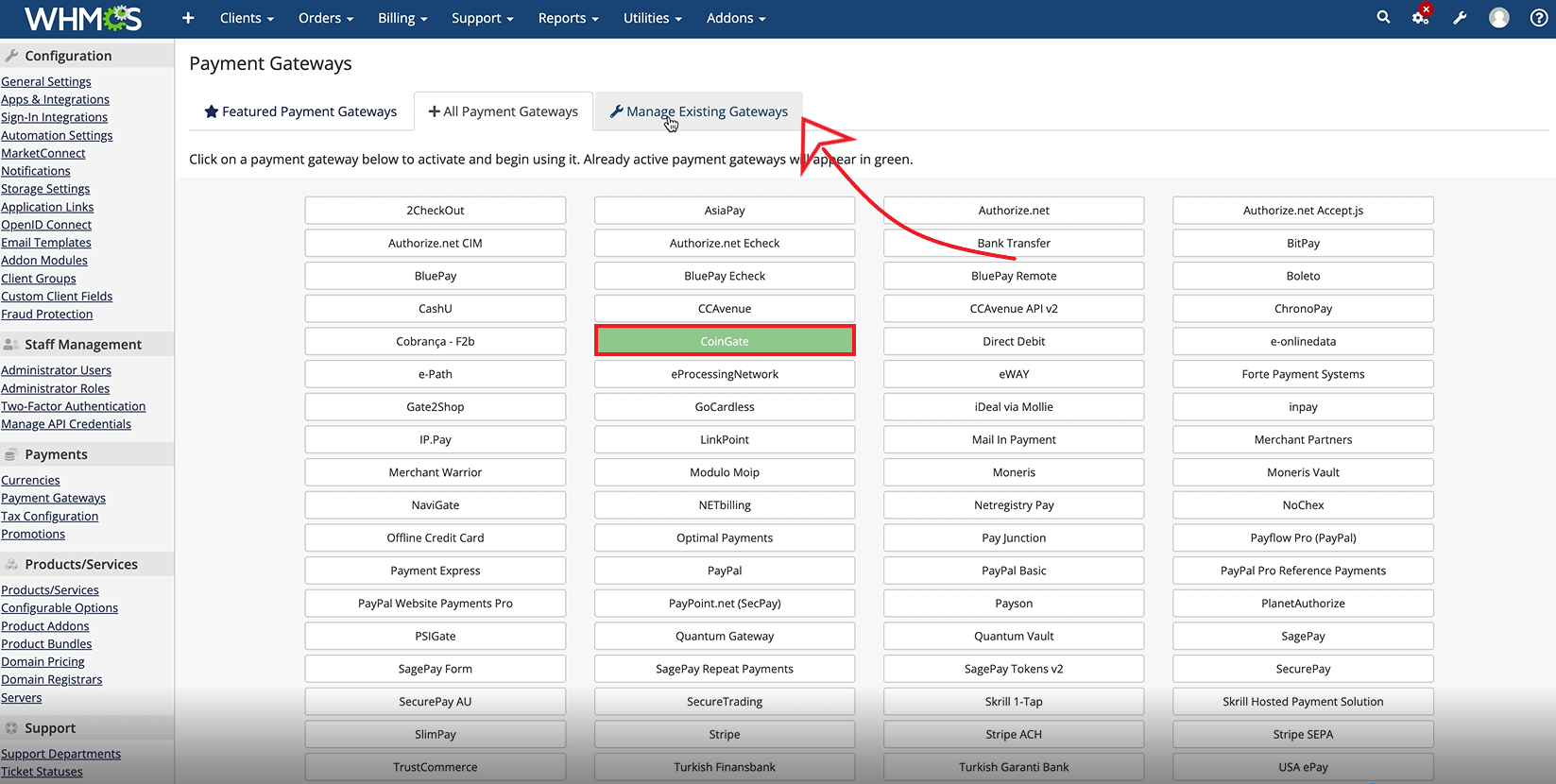The width and height of the screenshot is (1556, 784).
Task: Activate Authorize.net Accept.js gateway
Action: click(x=1303, y=210)
